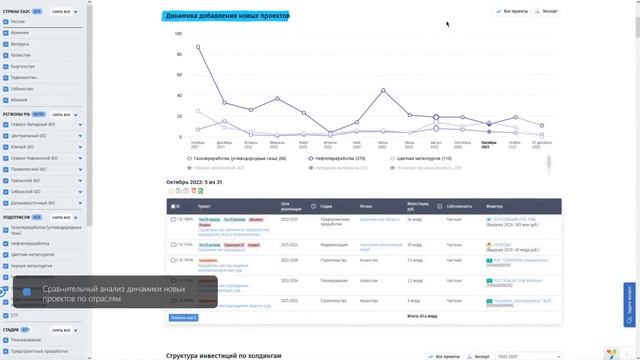Image resolution: width=640 pixels, height=360 pixels.
Task: Sort table by the Проект column header
Action: click(204, 207)
